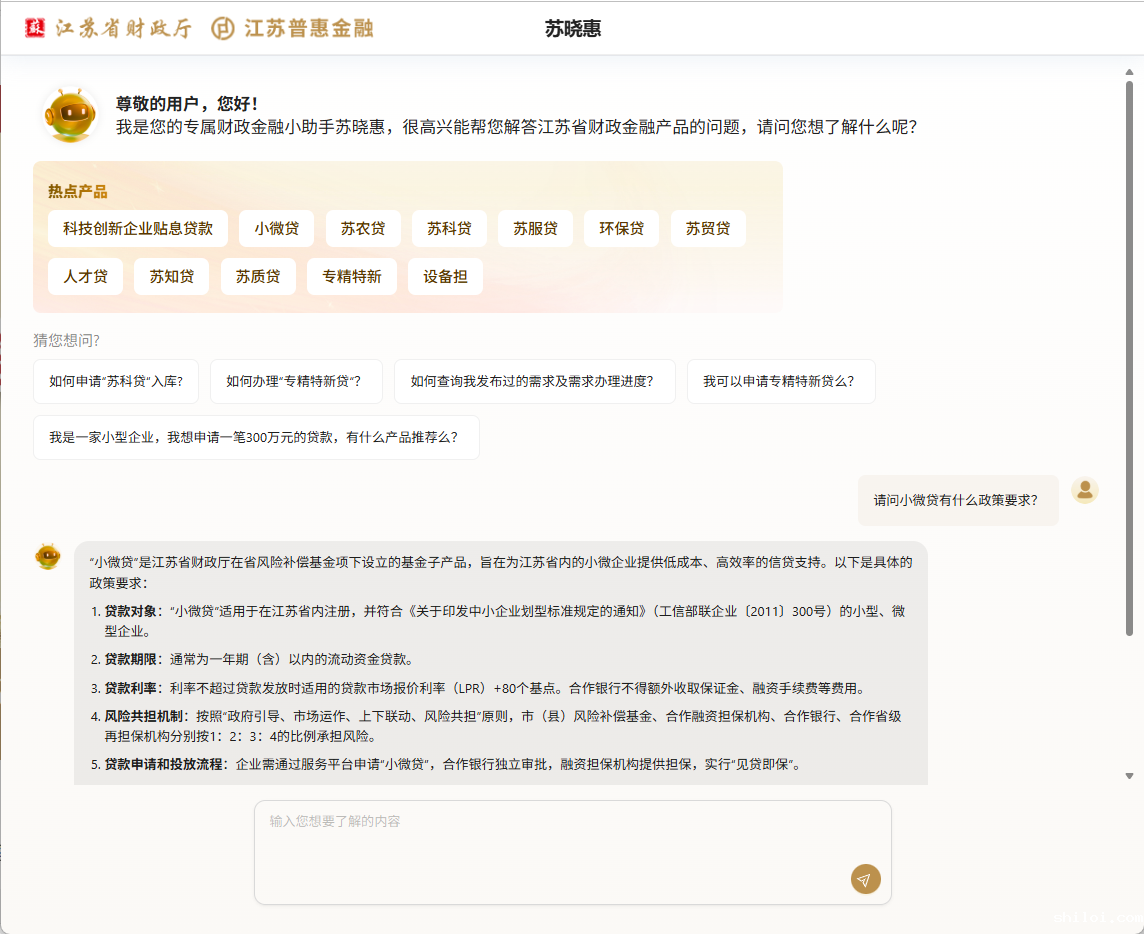This screenshot has height=934, width=1144.
Task: Open the 江苏普惠金融 logo link
Action: pyautogui.click(x=292, y=28)
